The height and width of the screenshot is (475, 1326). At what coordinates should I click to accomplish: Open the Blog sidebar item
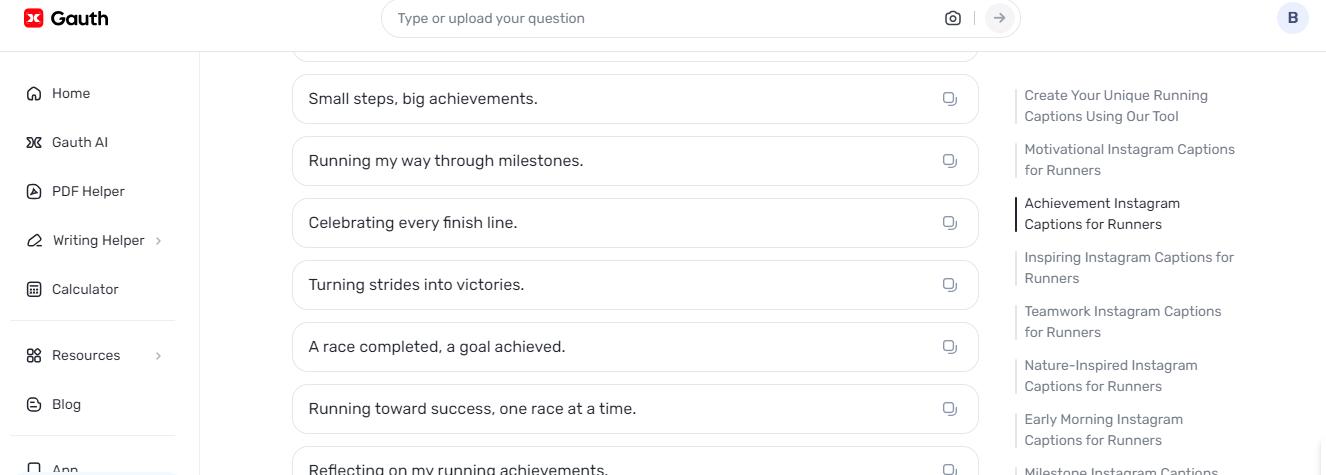[x=66, y=404]
